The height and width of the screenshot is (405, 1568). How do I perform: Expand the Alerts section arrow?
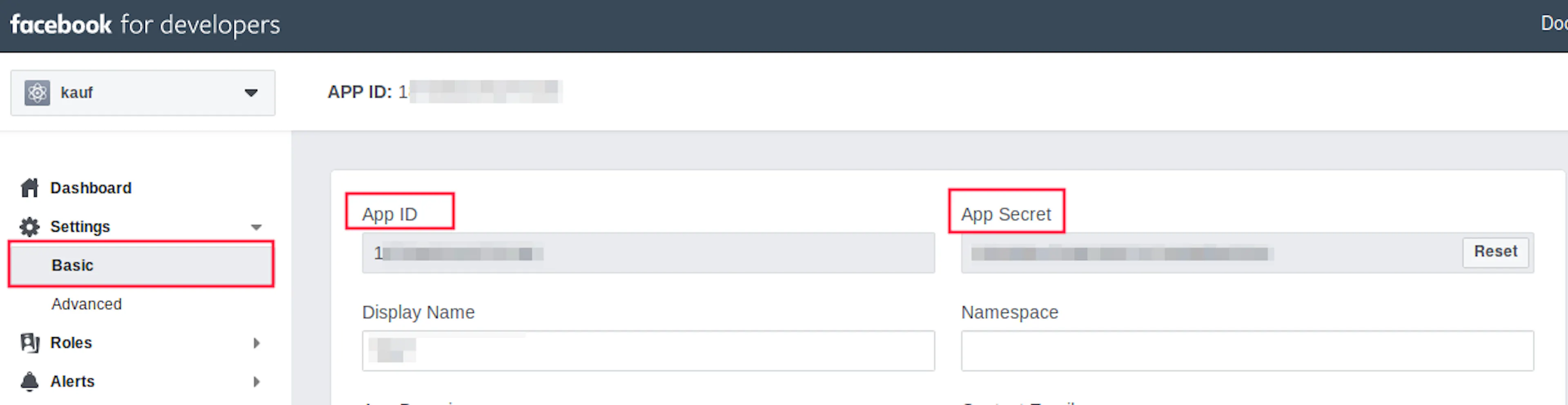coord(257,382)
